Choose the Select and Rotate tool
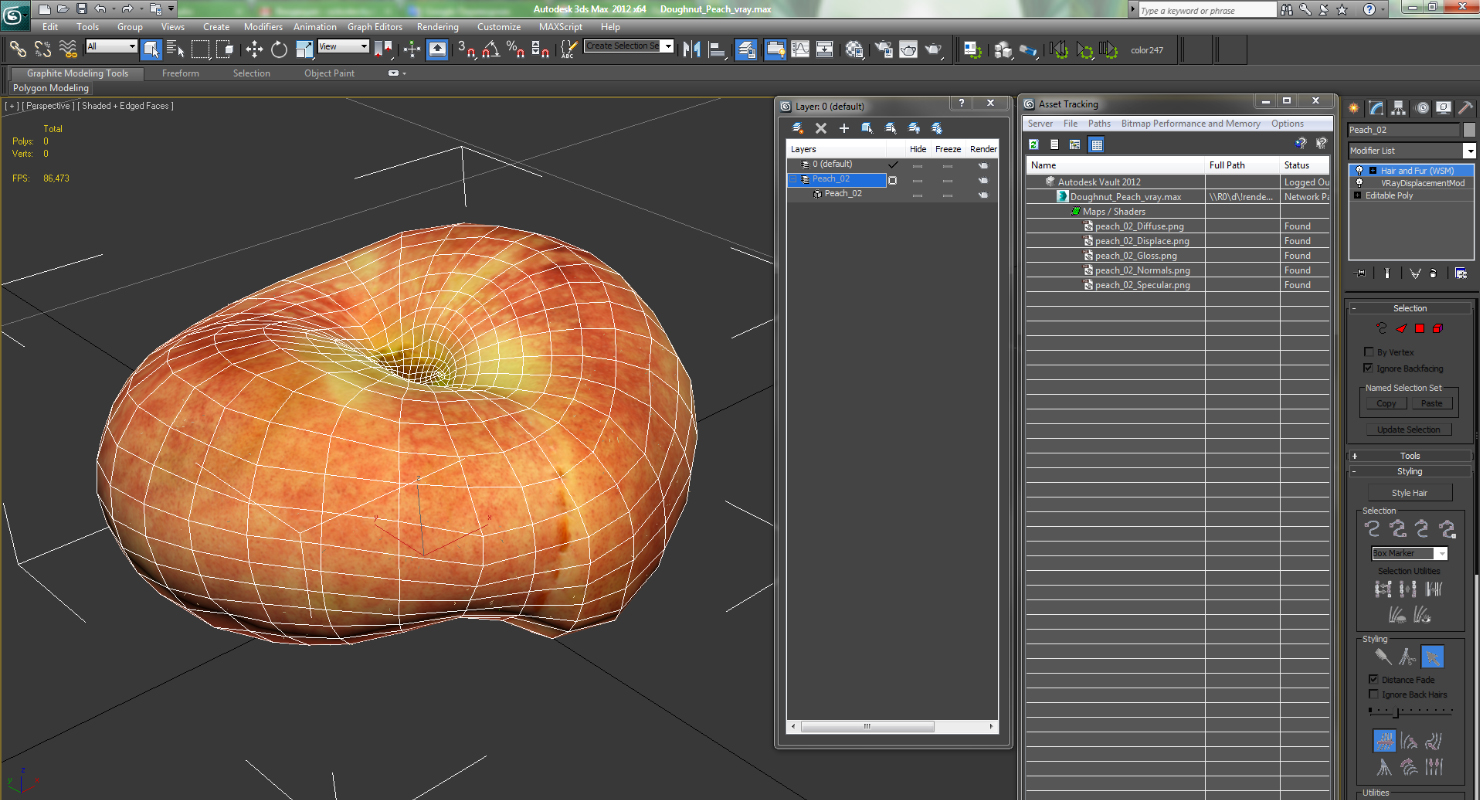Image resolution: width=1480 pixels, height=800 pixels. click(x=279, y=48)
